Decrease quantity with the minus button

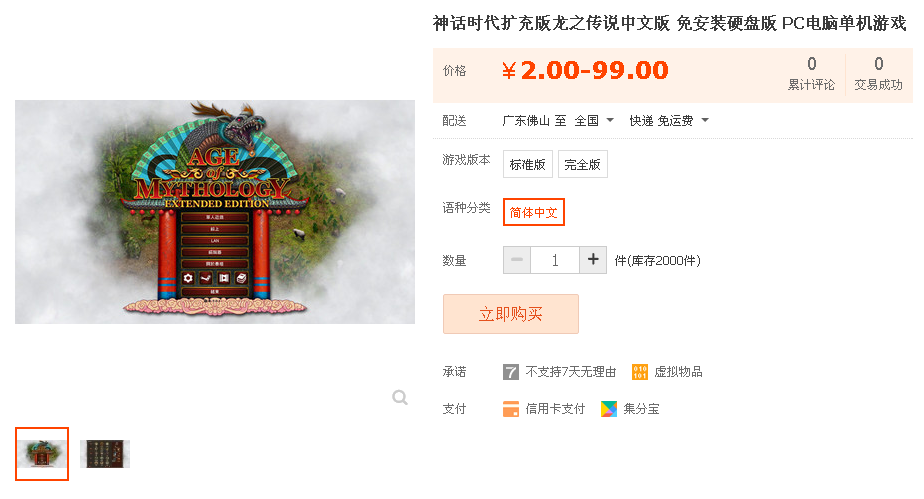[x=517, y=260]
